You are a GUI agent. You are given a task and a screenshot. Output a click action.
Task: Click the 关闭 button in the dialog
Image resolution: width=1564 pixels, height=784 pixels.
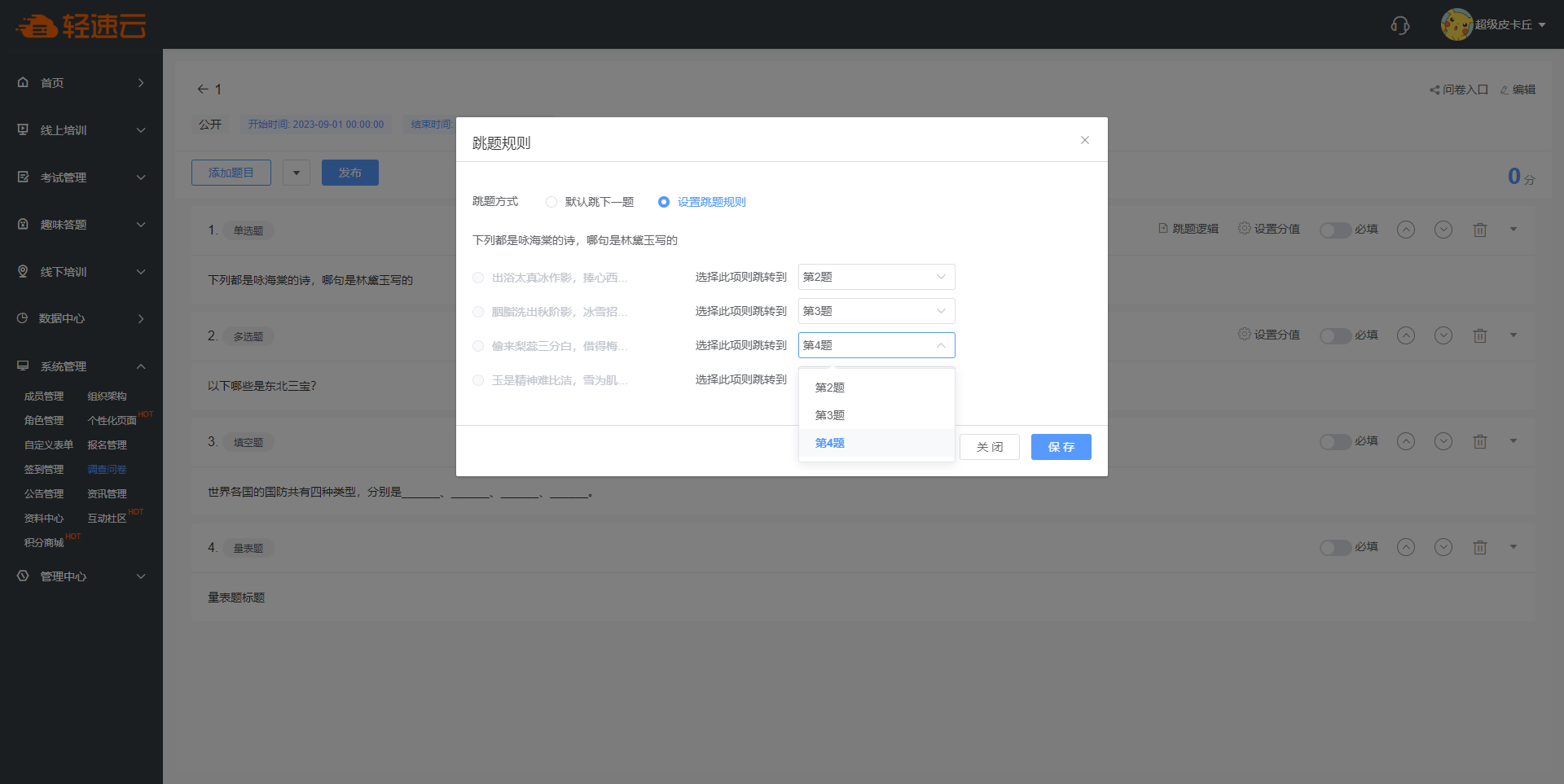989,447
